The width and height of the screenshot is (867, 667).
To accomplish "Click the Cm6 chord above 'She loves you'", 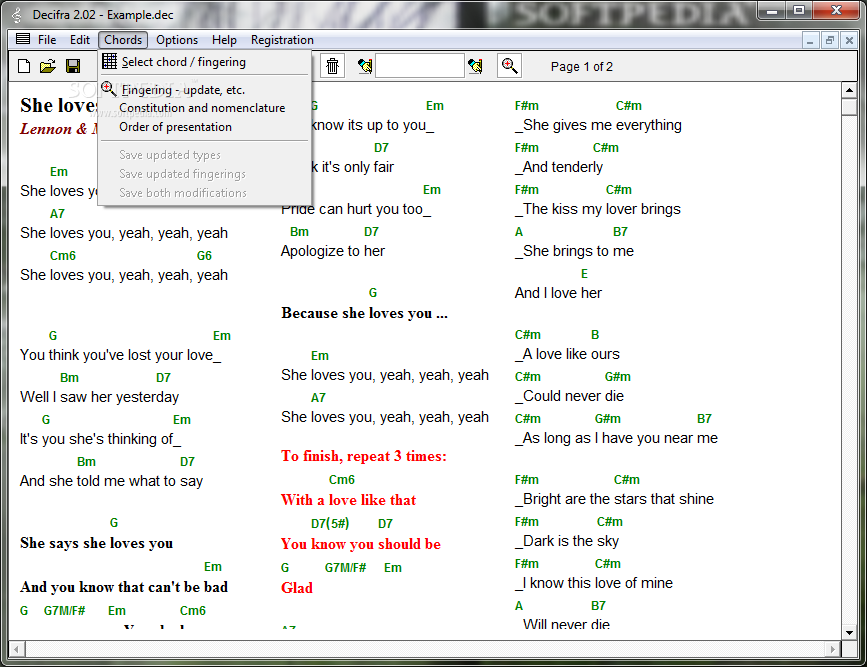I will 62,256.
